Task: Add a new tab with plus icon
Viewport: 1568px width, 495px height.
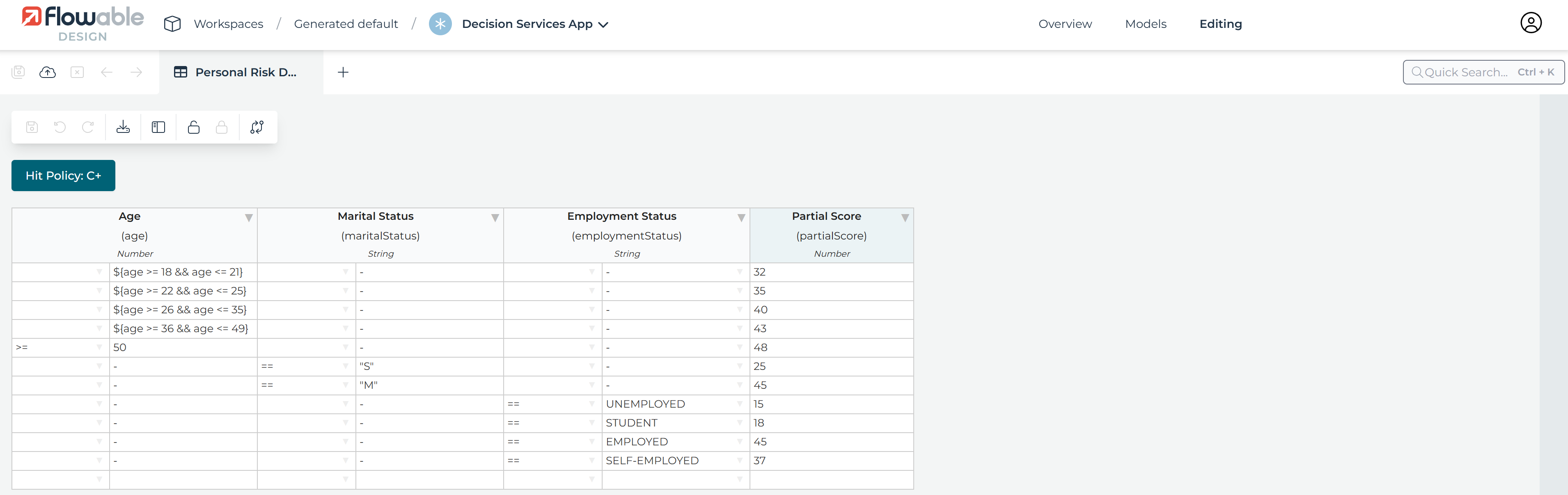Action: (343, 72)
